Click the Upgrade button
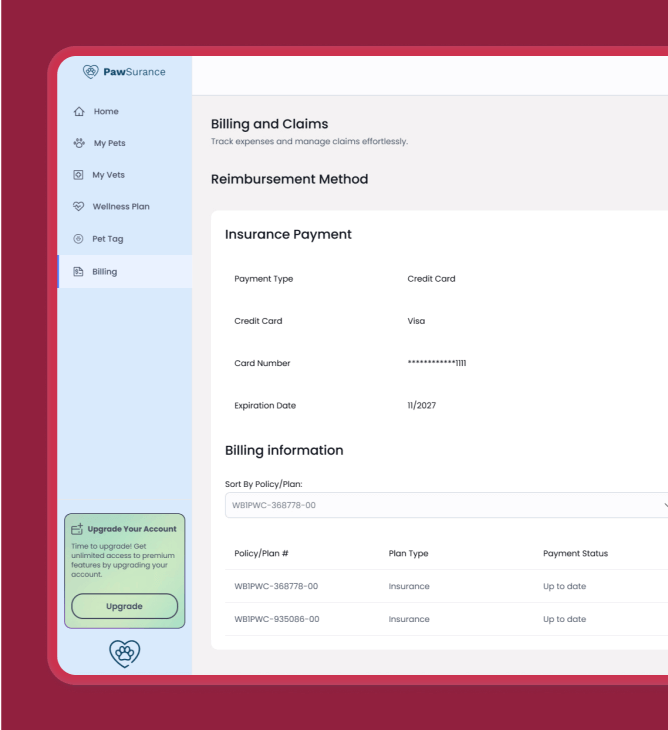The image size is (668, 730). [x=124, y=606]
